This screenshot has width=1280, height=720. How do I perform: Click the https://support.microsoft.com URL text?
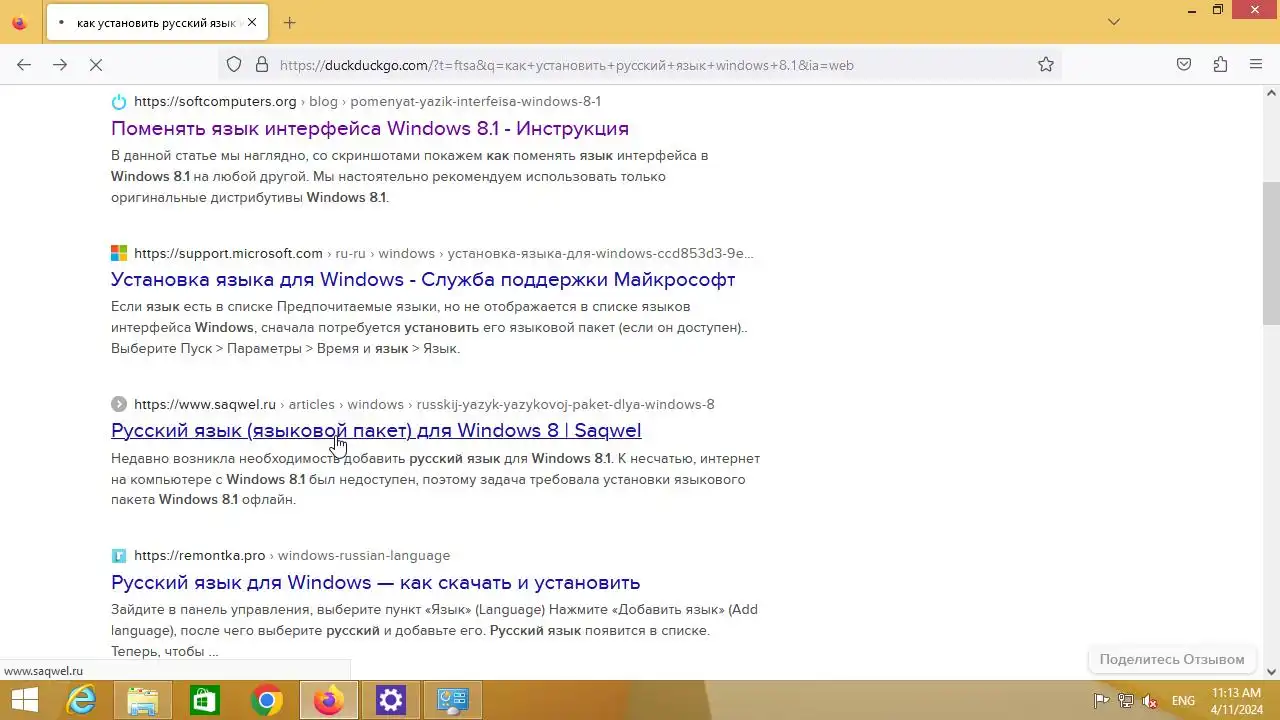[x=228, y=253]
